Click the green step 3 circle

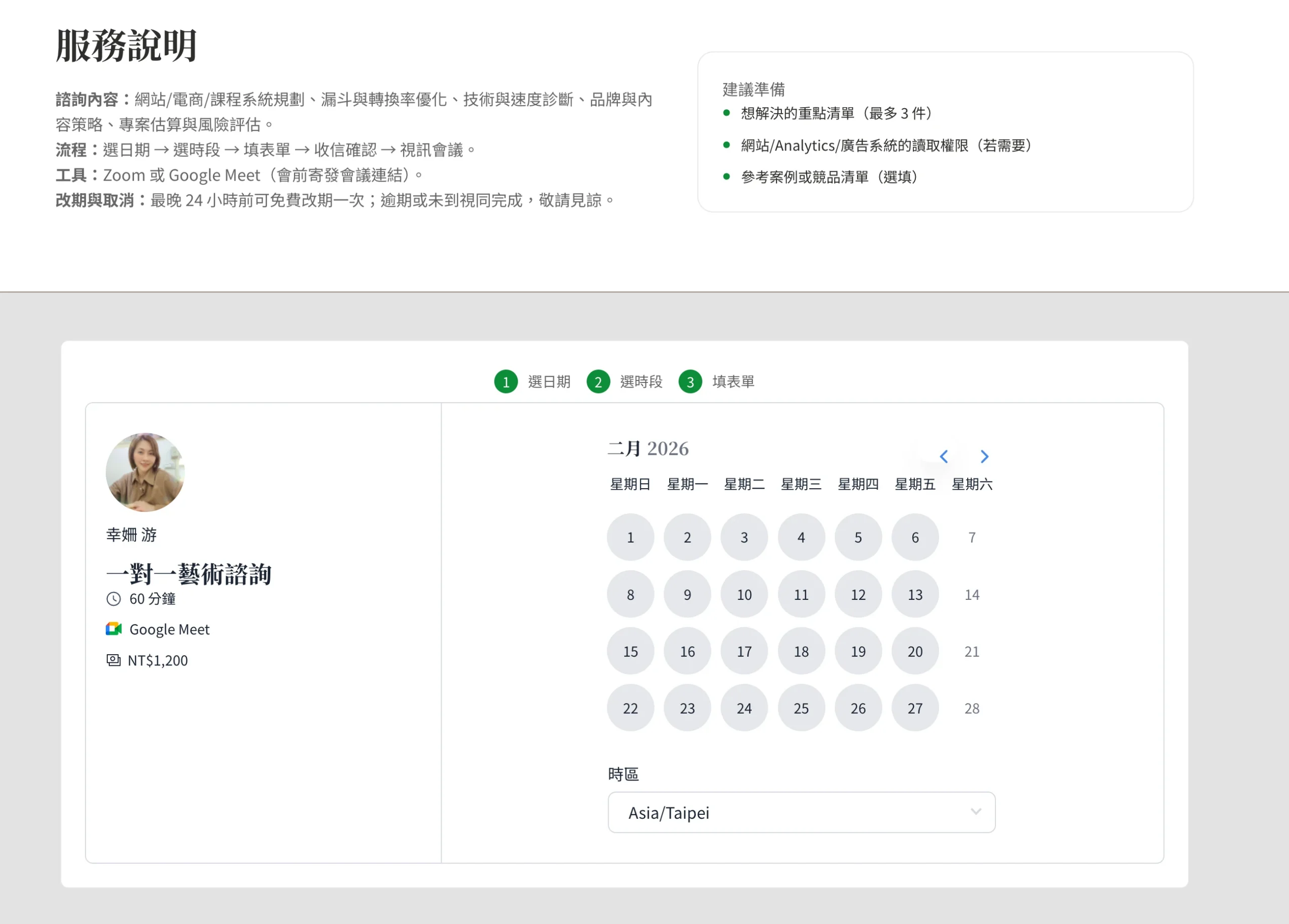[690, 381]
